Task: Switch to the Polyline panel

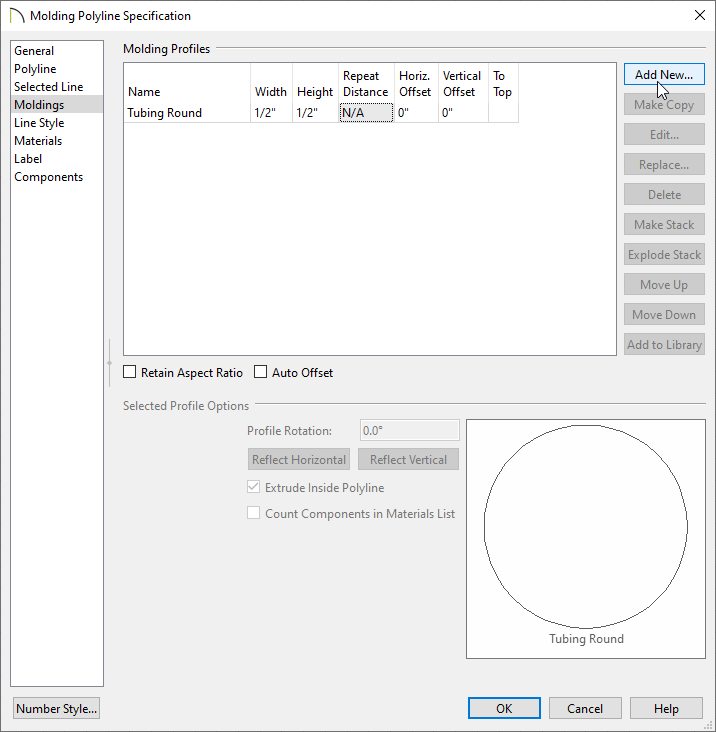Action: tap(56, 69)
